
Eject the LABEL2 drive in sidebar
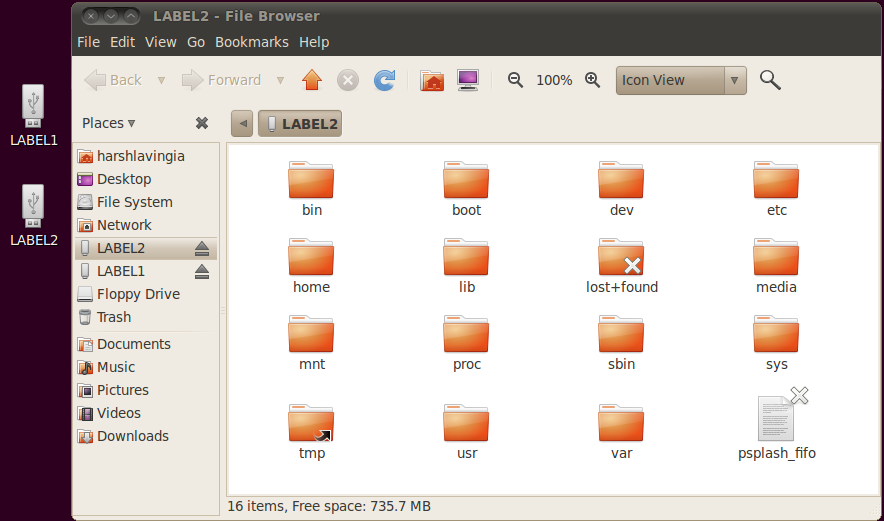(x=202, y=248)
